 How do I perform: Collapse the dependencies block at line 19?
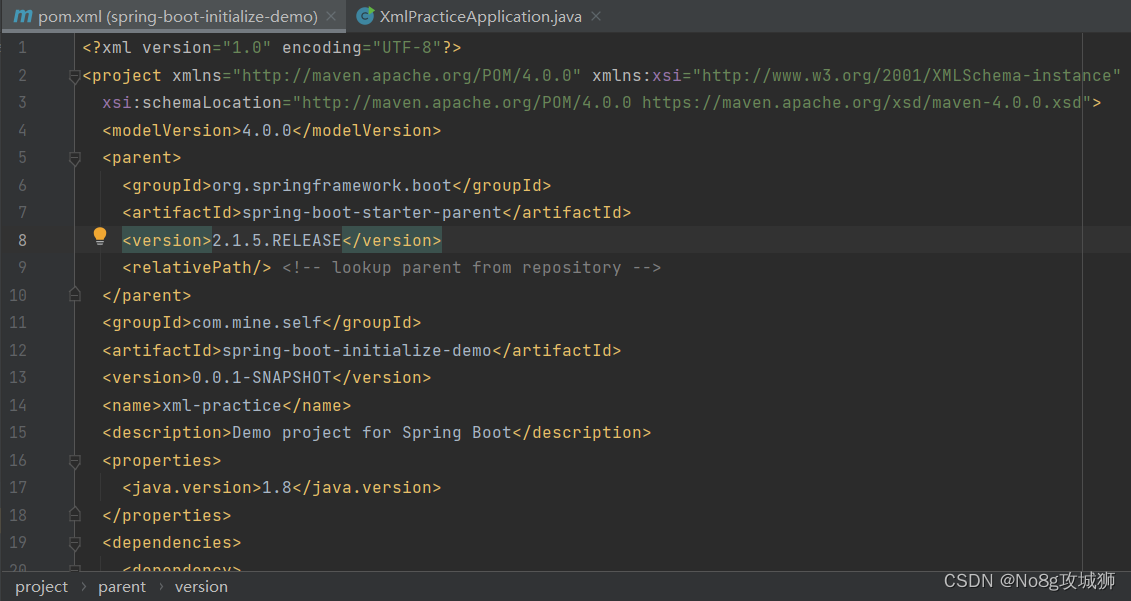[74, 543]
